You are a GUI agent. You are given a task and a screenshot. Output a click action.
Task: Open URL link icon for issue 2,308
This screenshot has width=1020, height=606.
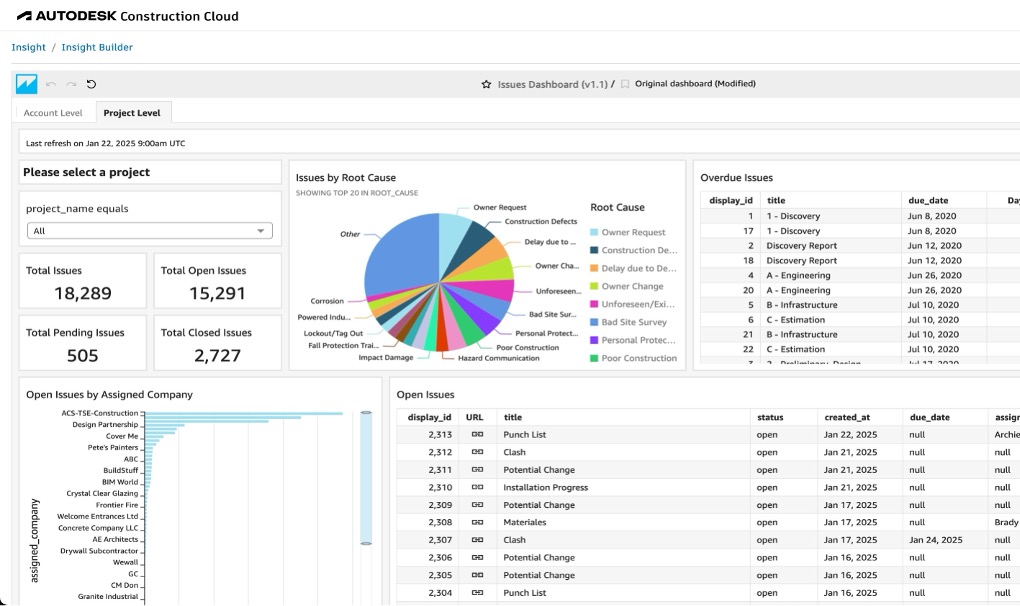pos(477,522)
